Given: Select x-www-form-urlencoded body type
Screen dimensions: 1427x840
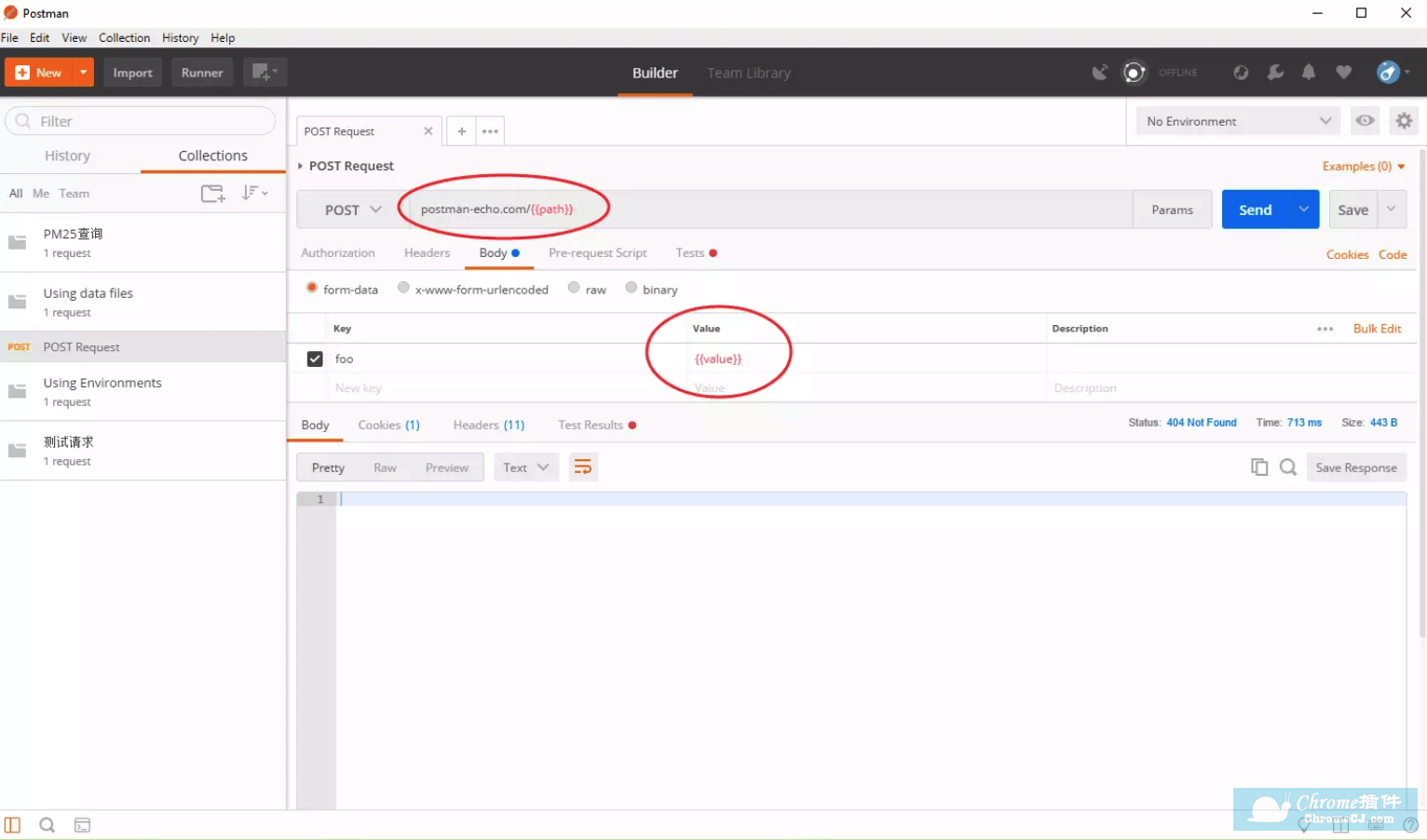Looking at the screenshot, I should point(403,289).
